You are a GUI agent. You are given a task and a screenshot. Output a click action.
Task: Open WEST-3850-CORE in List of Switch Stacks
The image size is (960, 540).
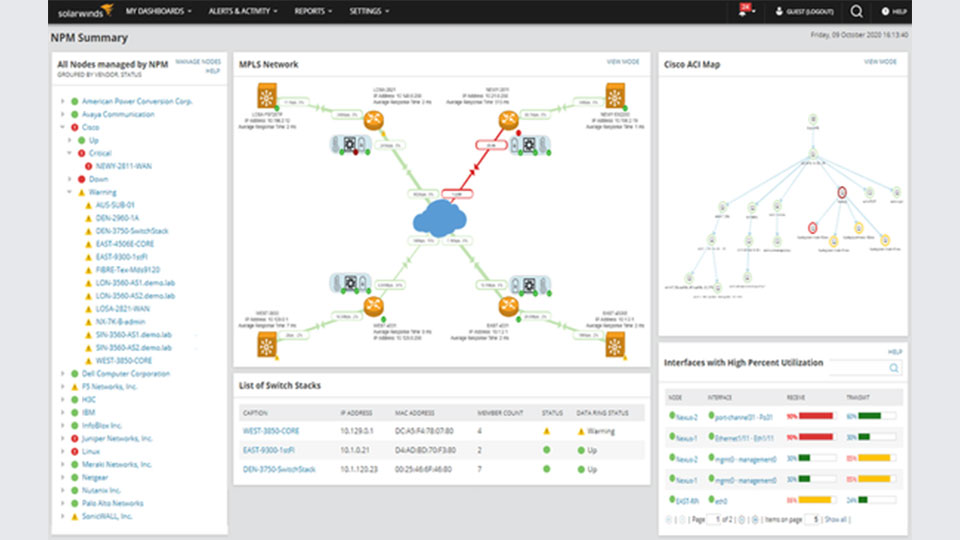click(x=271, y=431)
